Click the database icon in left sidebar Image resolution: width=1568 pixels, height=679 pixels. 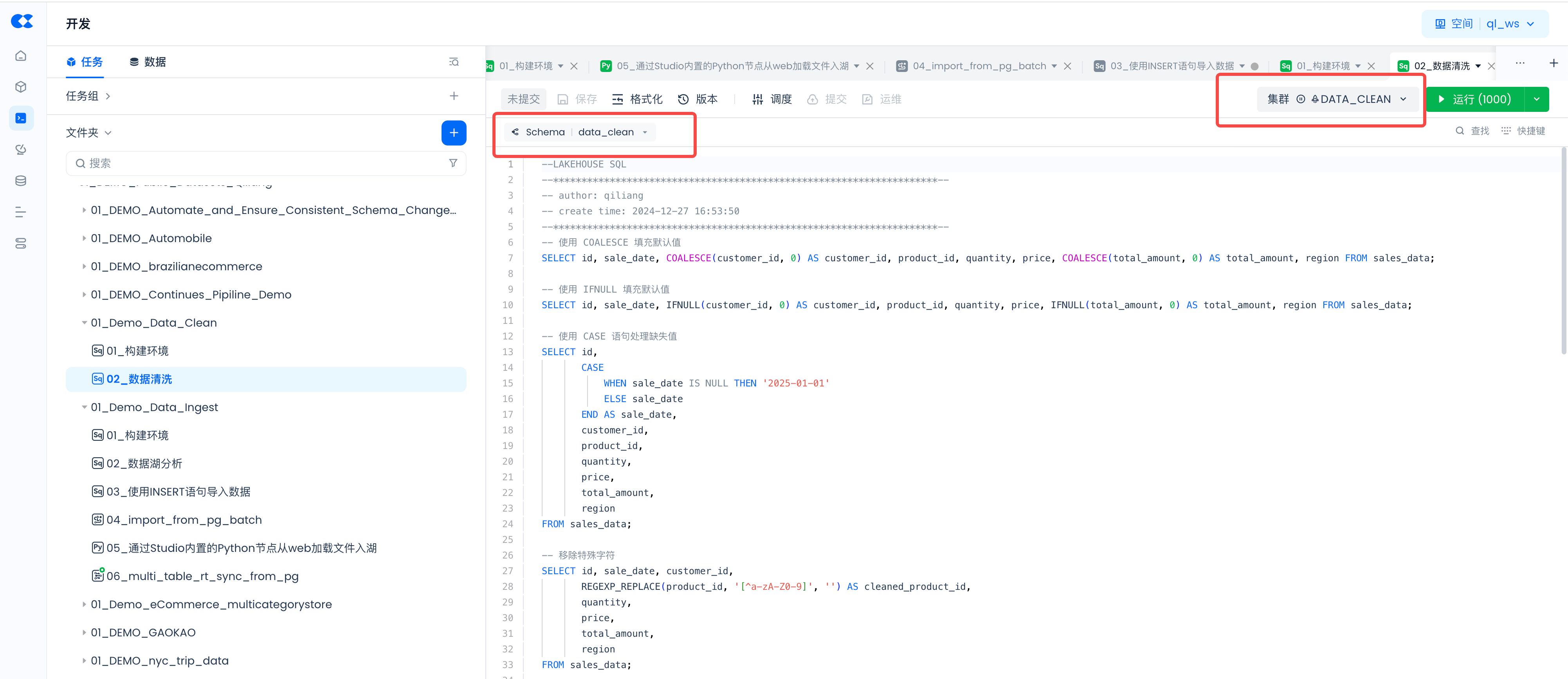[x=21, y=181]
